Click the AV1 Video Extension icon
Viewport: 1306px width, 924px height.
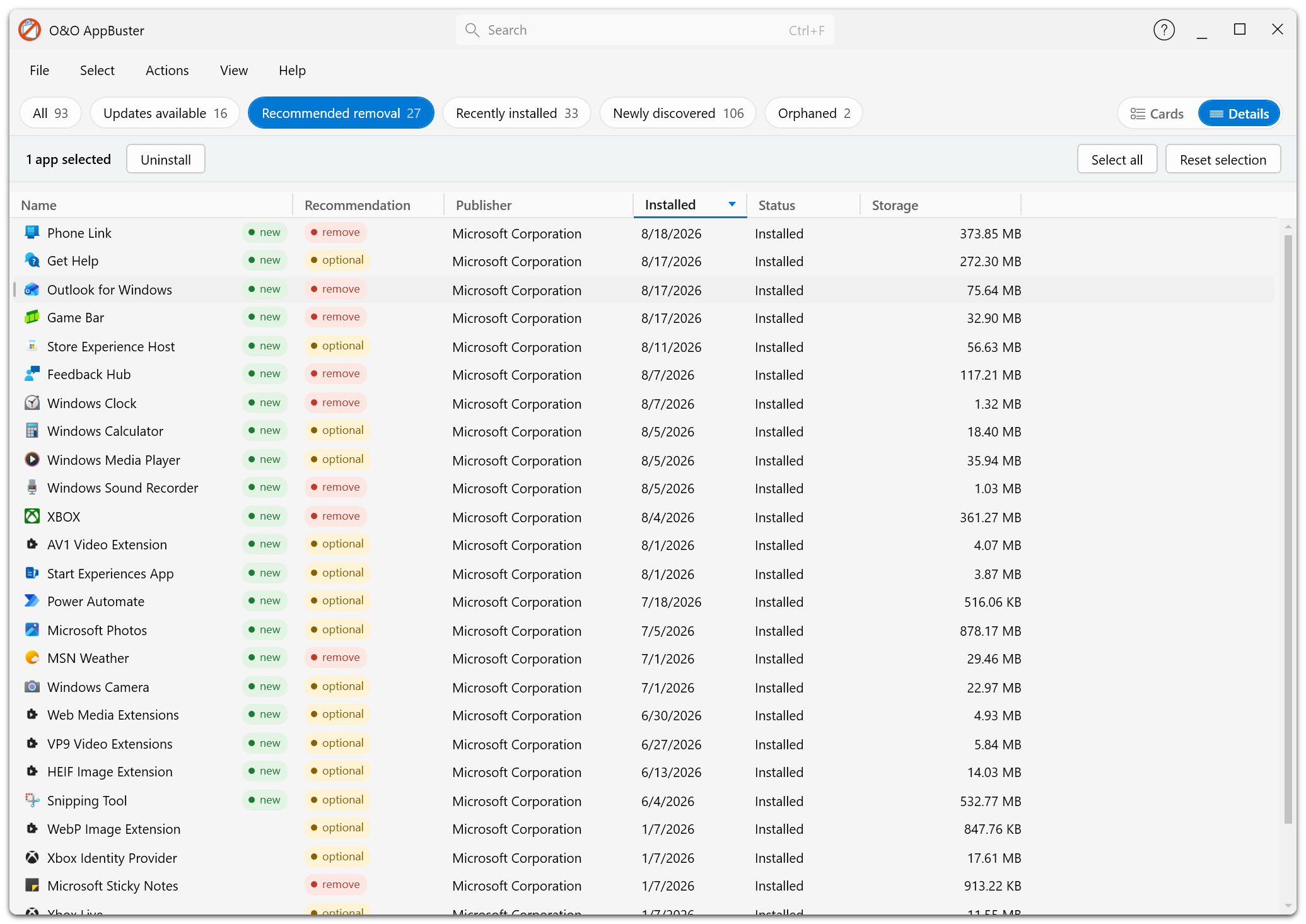pos(32,544)
